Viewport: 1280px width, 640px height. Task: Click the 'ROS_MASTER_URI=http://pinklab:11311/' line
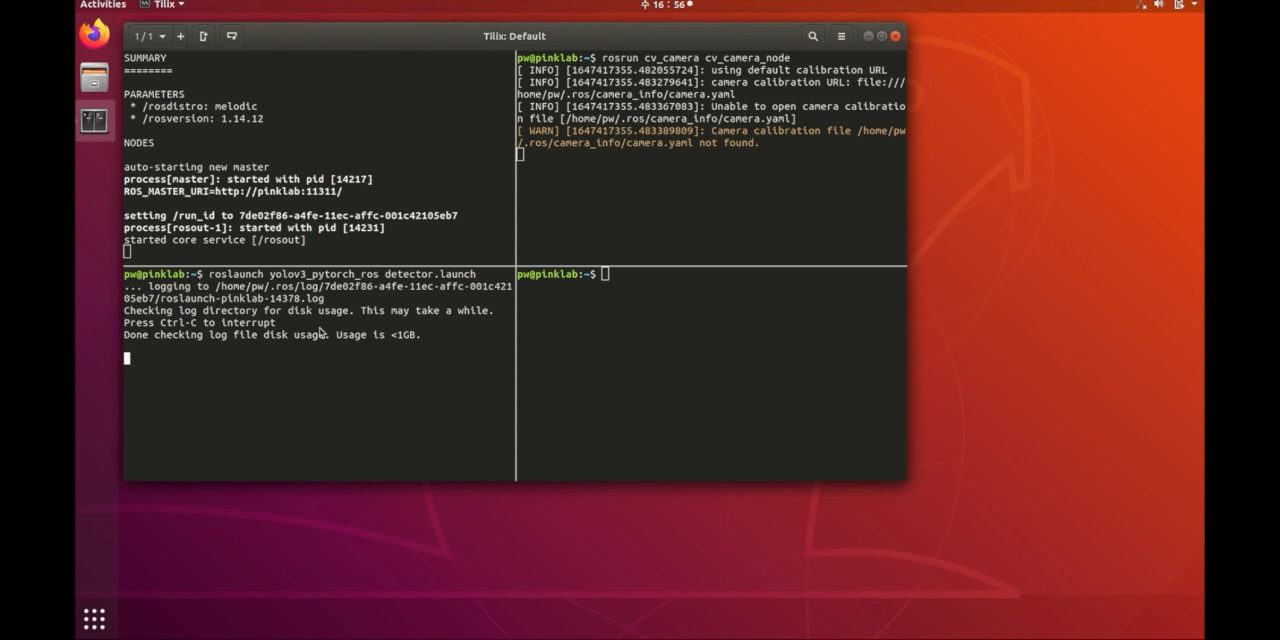233,191
